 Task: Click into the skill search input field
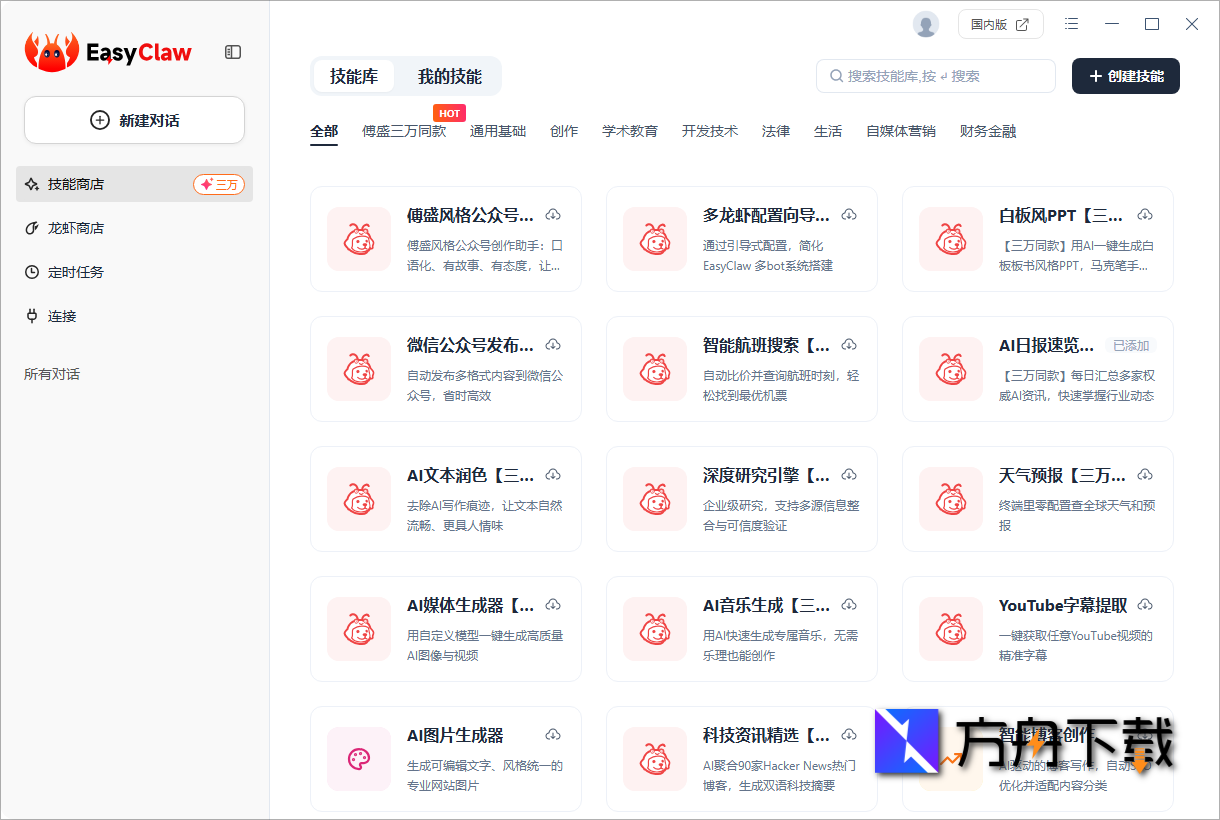point(935,75)
